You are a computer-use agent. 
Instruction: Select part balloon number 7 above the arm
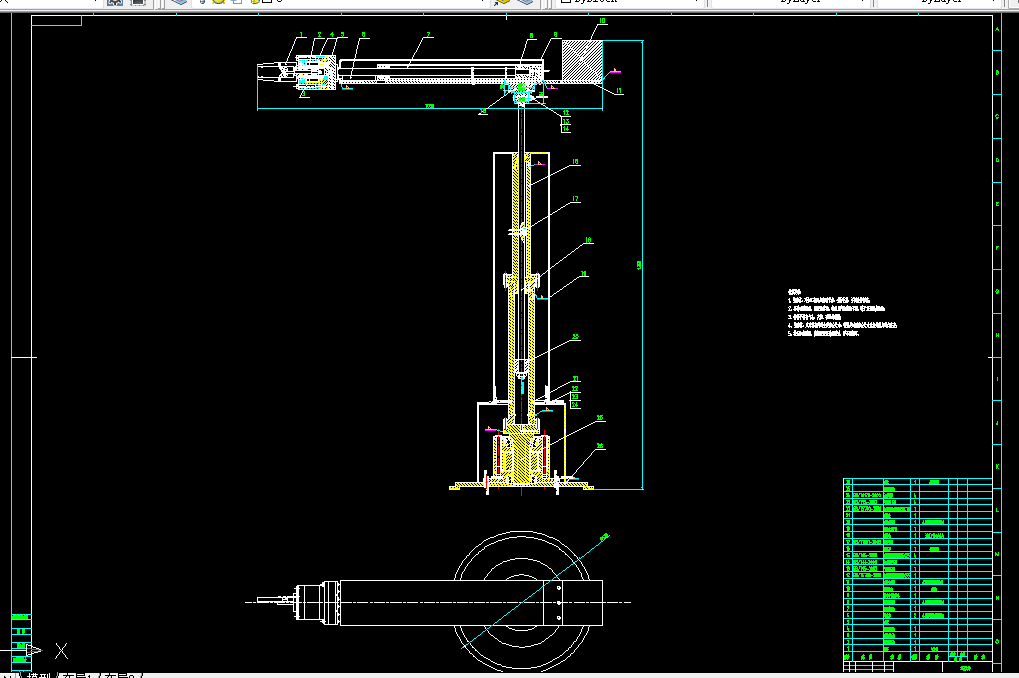pyautogui.click(x=428, y=34)
